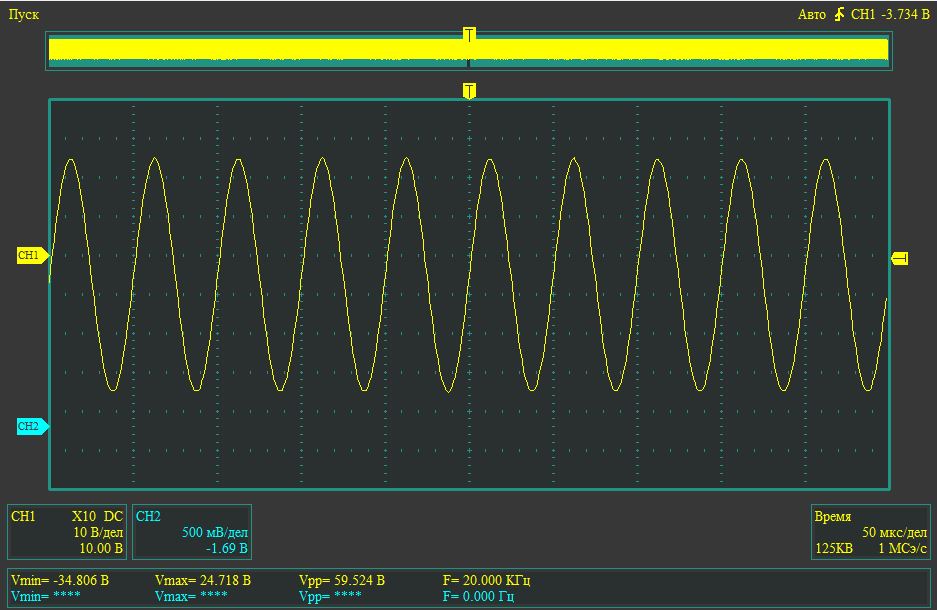Click the CH1 frequency 'F= 20.000 КГц'
Screen dimensions: 937x610
click(486, 580)
